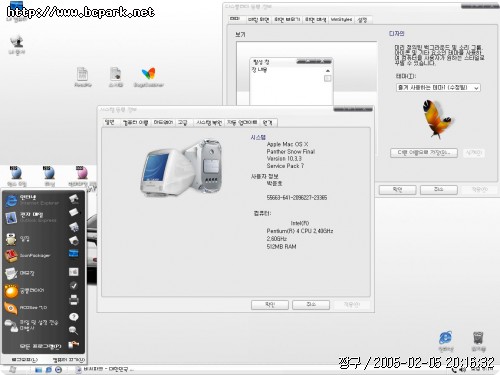Launch Outlook Express e-mail in start menu

32,217
